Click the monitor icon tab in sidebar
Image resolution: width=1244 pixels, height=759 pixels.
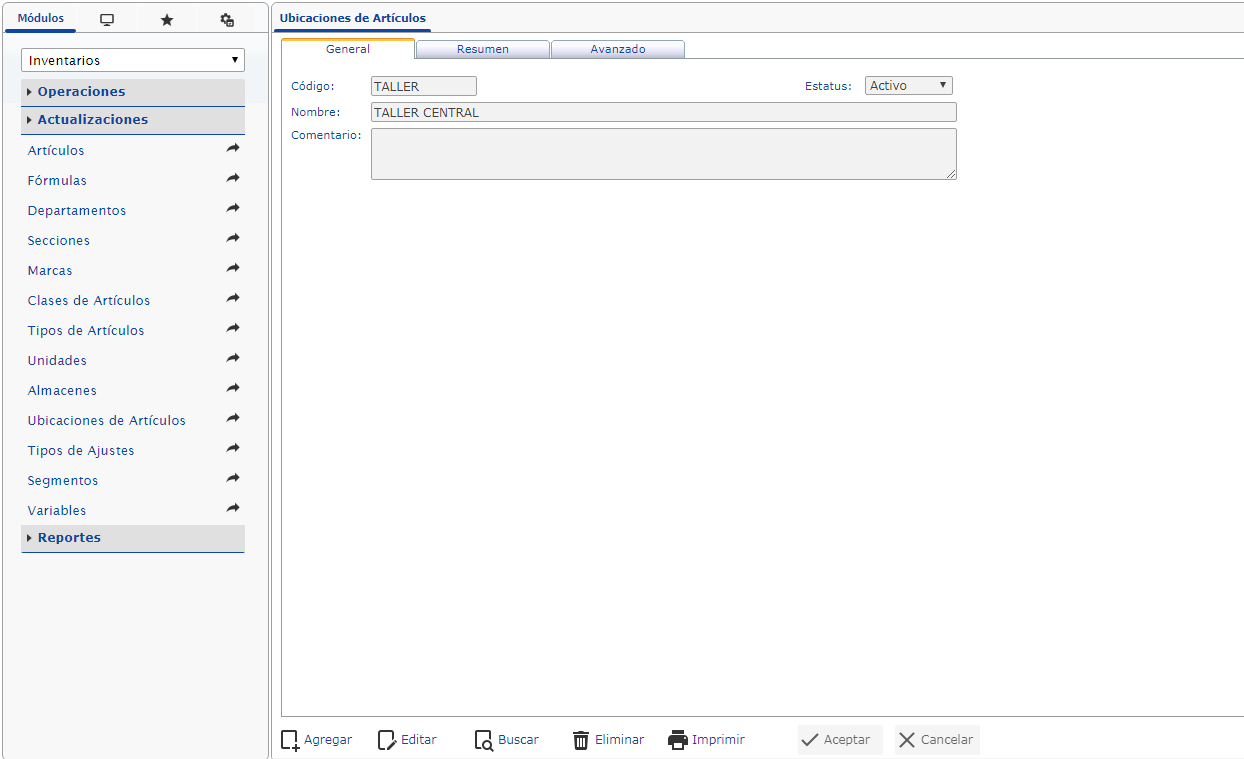point(107,20)
